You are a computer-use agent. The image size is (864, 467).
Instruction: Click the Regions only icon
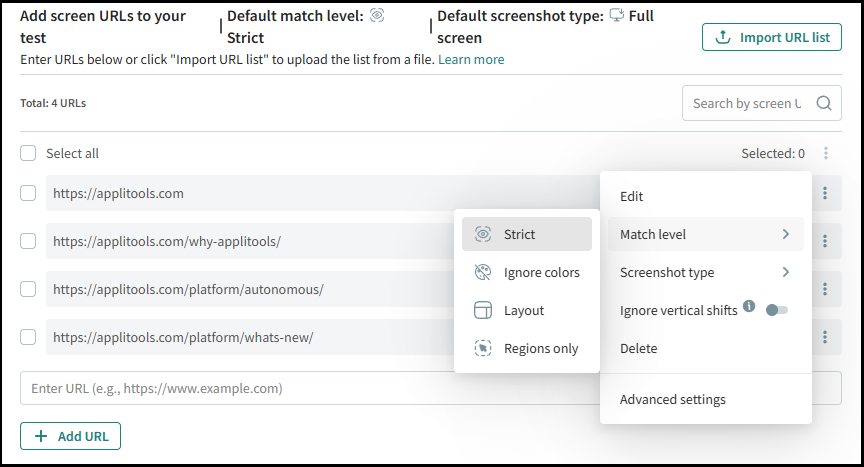pyautogui.click(x=483, y=348)
